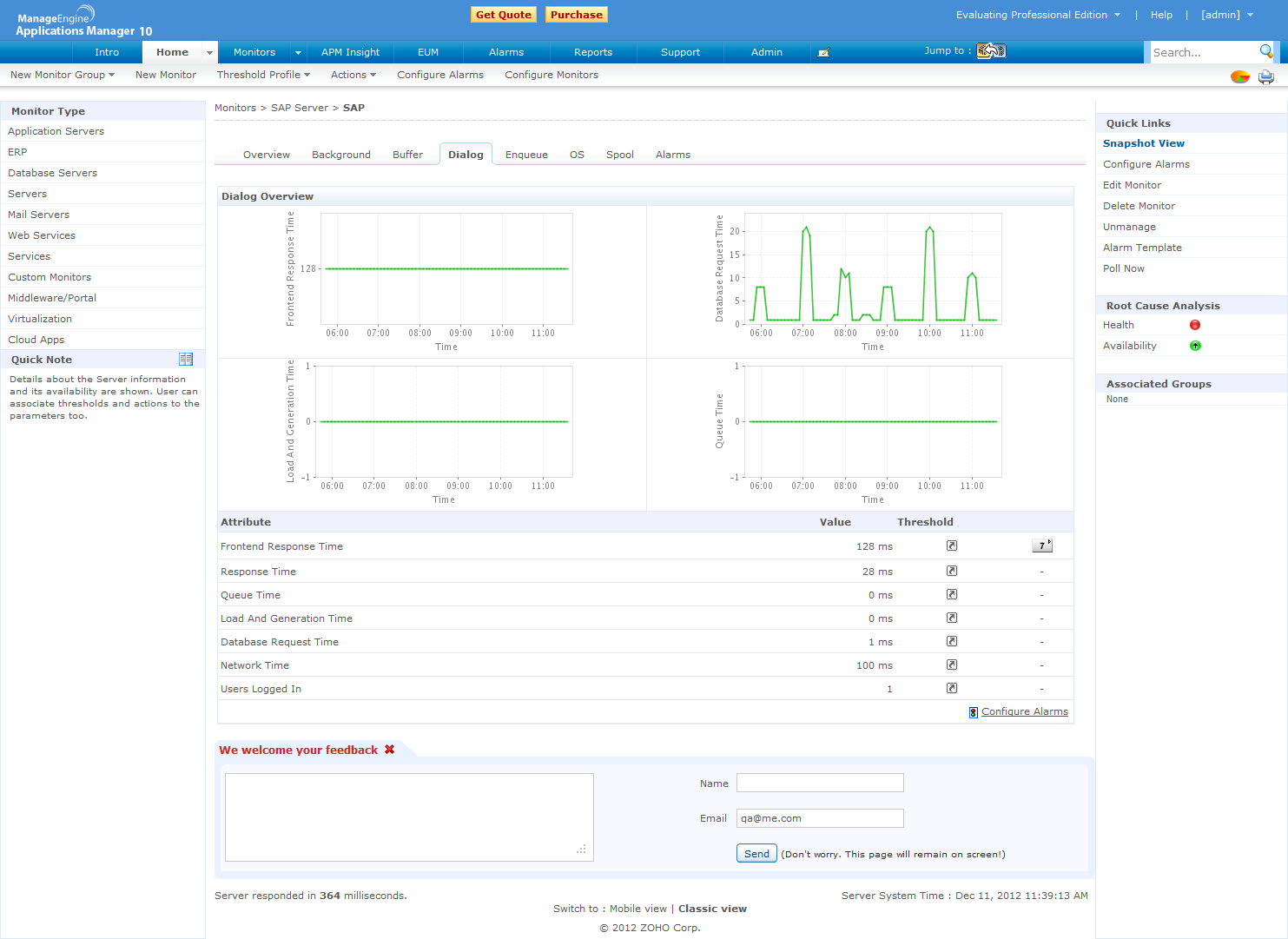The width and height of the screenshot is (1288, 939).
Task: Open the admin user dropdown
Action: tap(1226, 15)
